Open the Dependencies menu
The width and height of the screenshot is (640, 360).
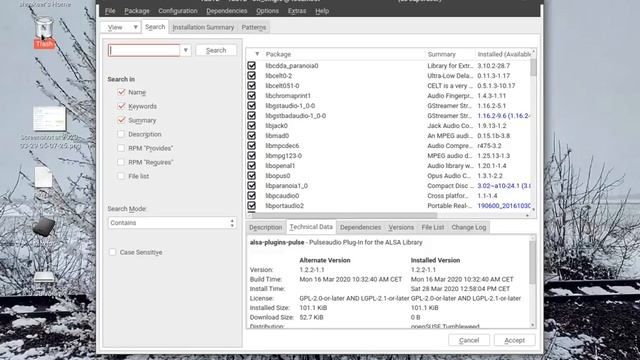227,11
